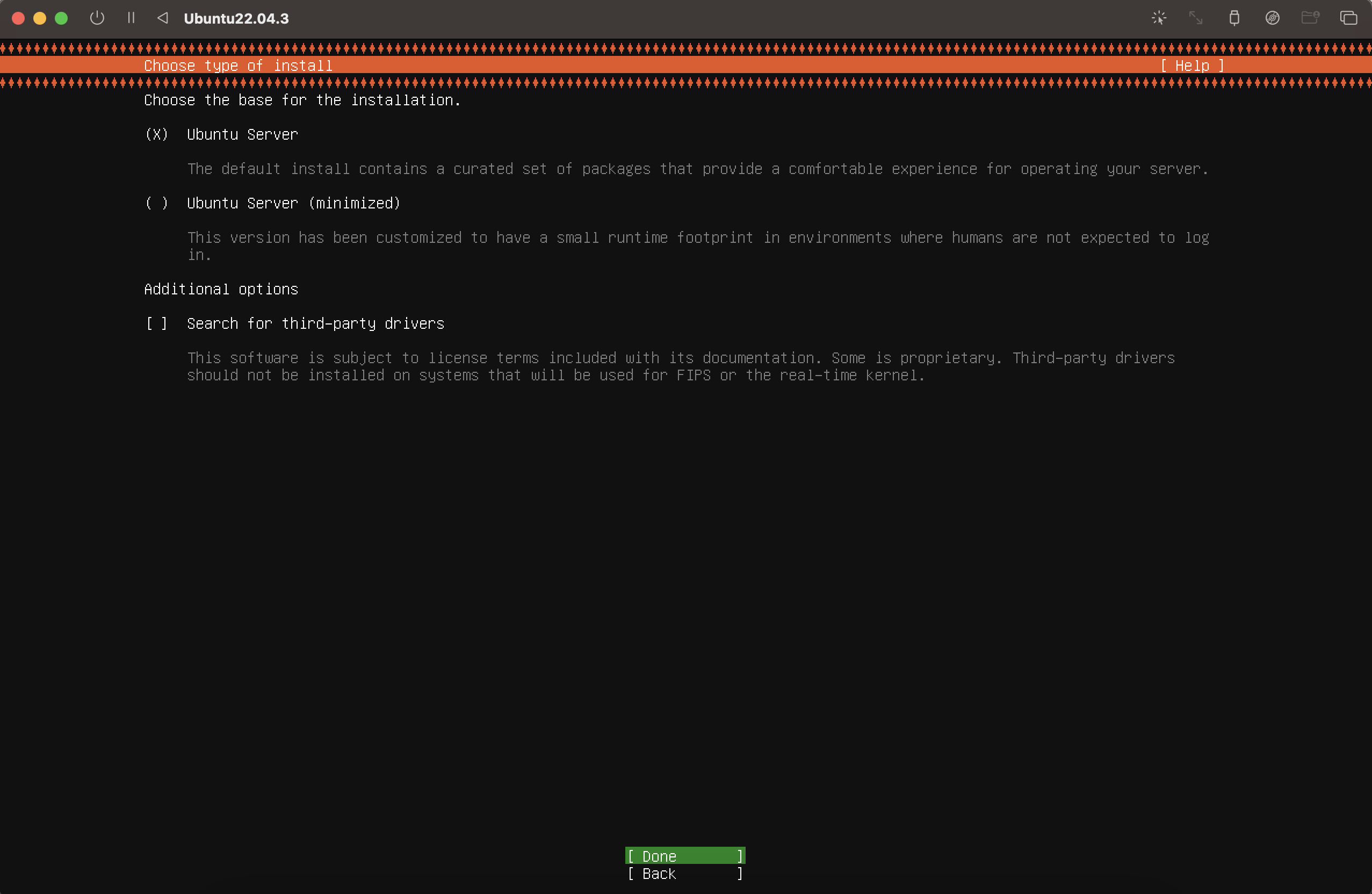The width and height of the screenshot is (1372, 894).
Task: Click the power icon to shut down VM
Action: click(x=97, y=18)
